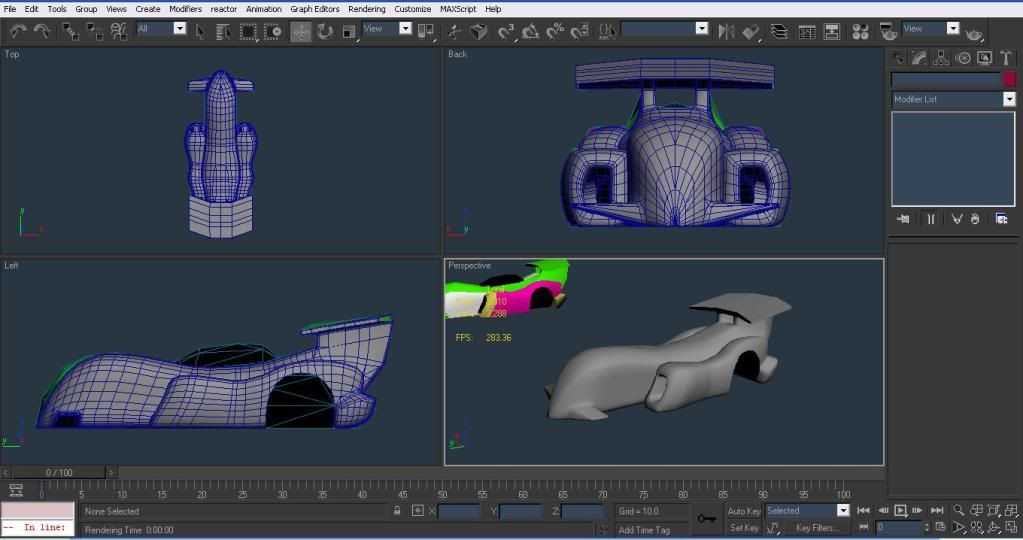Click the Undo arrow icon

pyautogui.click(x=17, y=31)
